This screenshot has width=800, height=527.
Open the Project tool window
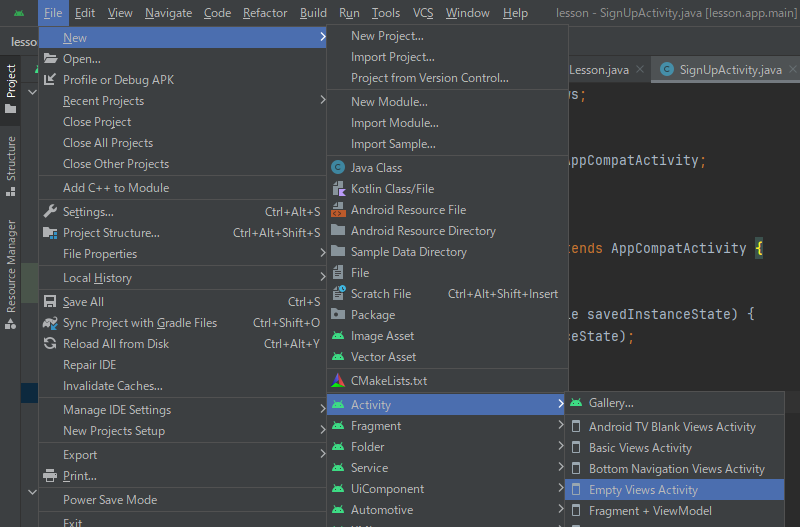[x=11, y=89]
